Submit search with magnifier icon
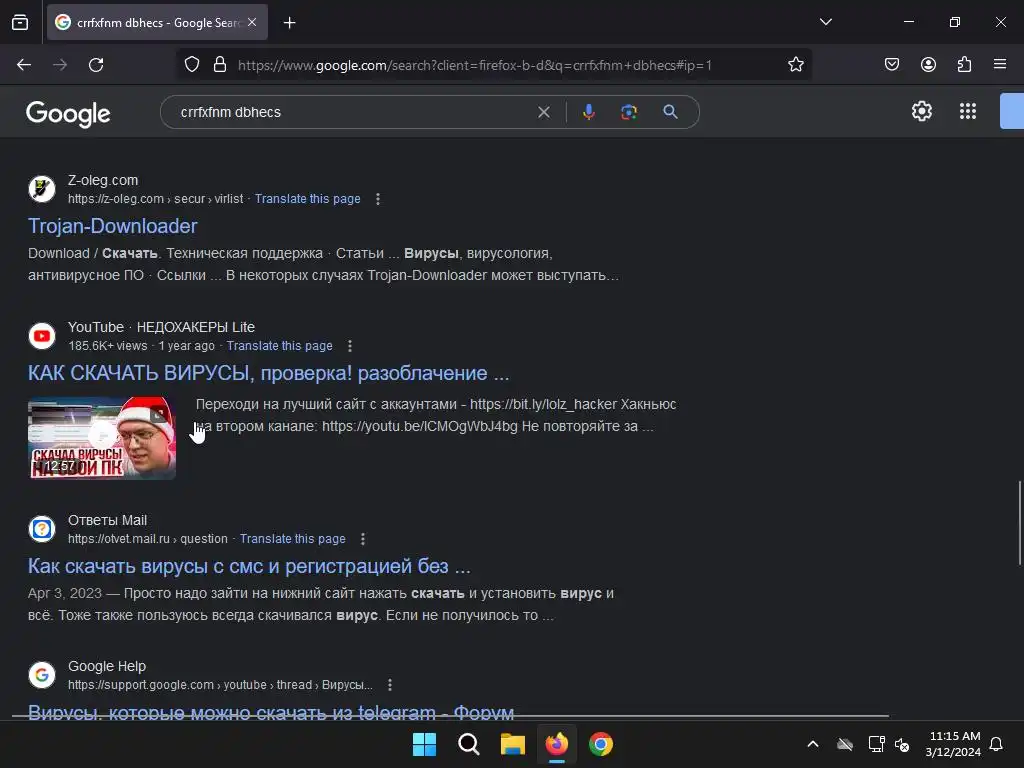This screenshot has width=1024, height=768. point(670,112)
